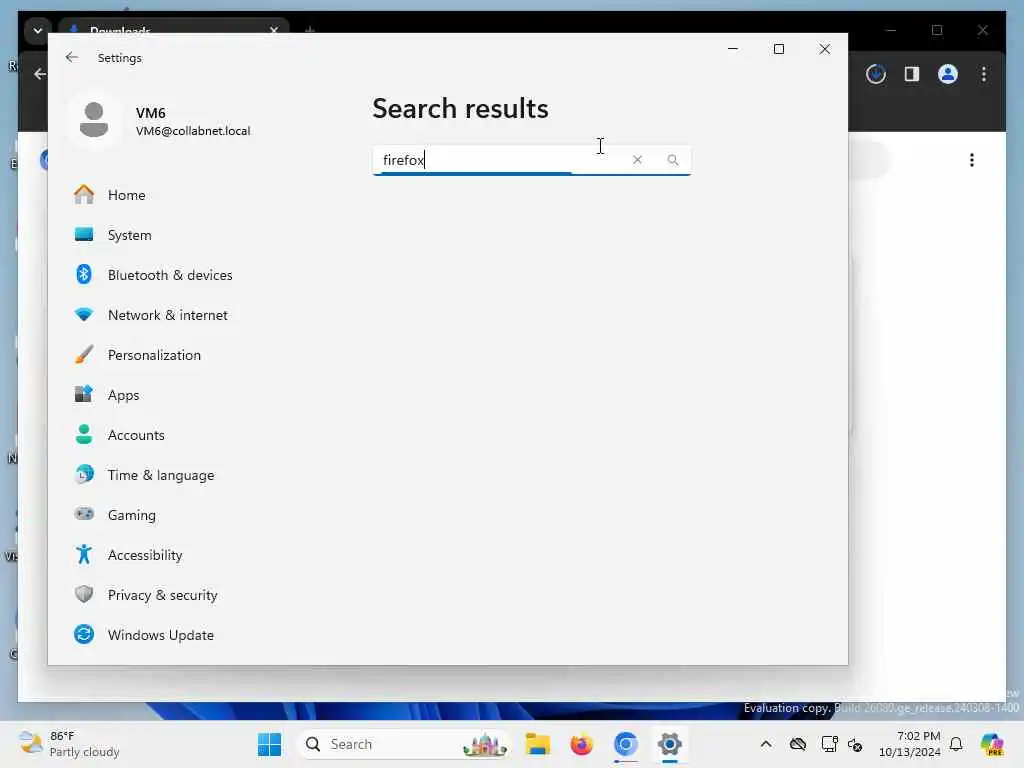The width and height of the screenshot is (1024, 768).
Task: Open Chrome three-dot menu
Action: coord(984,74)
